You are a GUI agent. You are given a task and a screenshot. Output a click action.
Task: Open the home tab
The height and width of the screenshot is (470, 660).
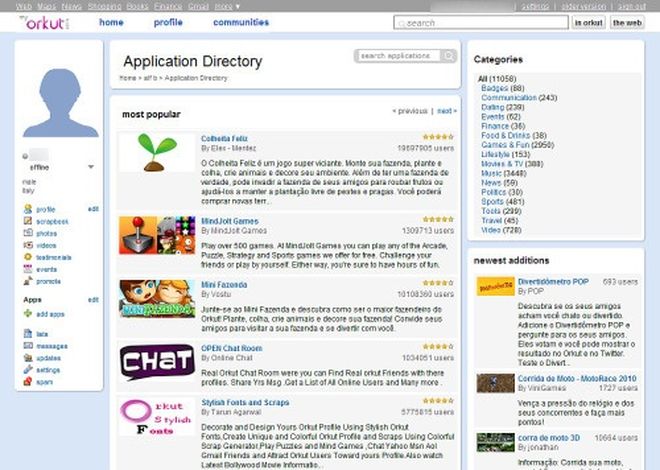[111, 22]
